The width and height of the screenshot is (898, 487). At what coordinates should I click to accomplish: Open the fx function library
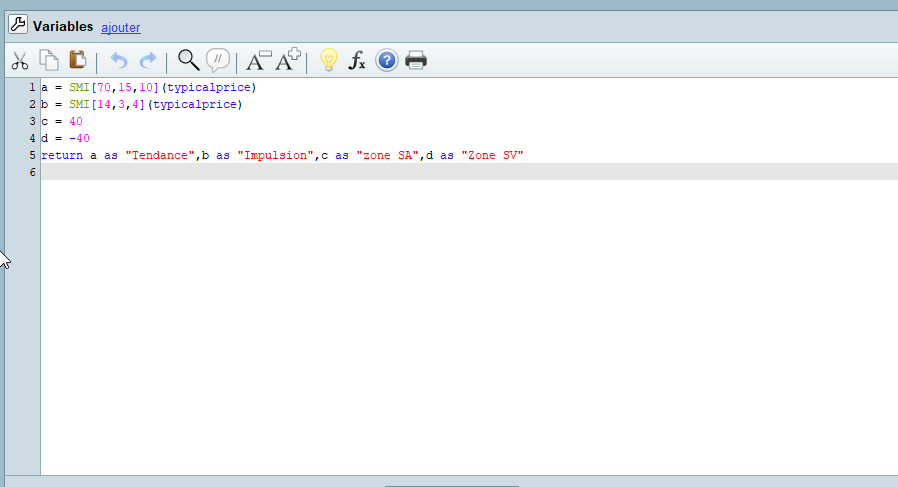coord(357,60)
